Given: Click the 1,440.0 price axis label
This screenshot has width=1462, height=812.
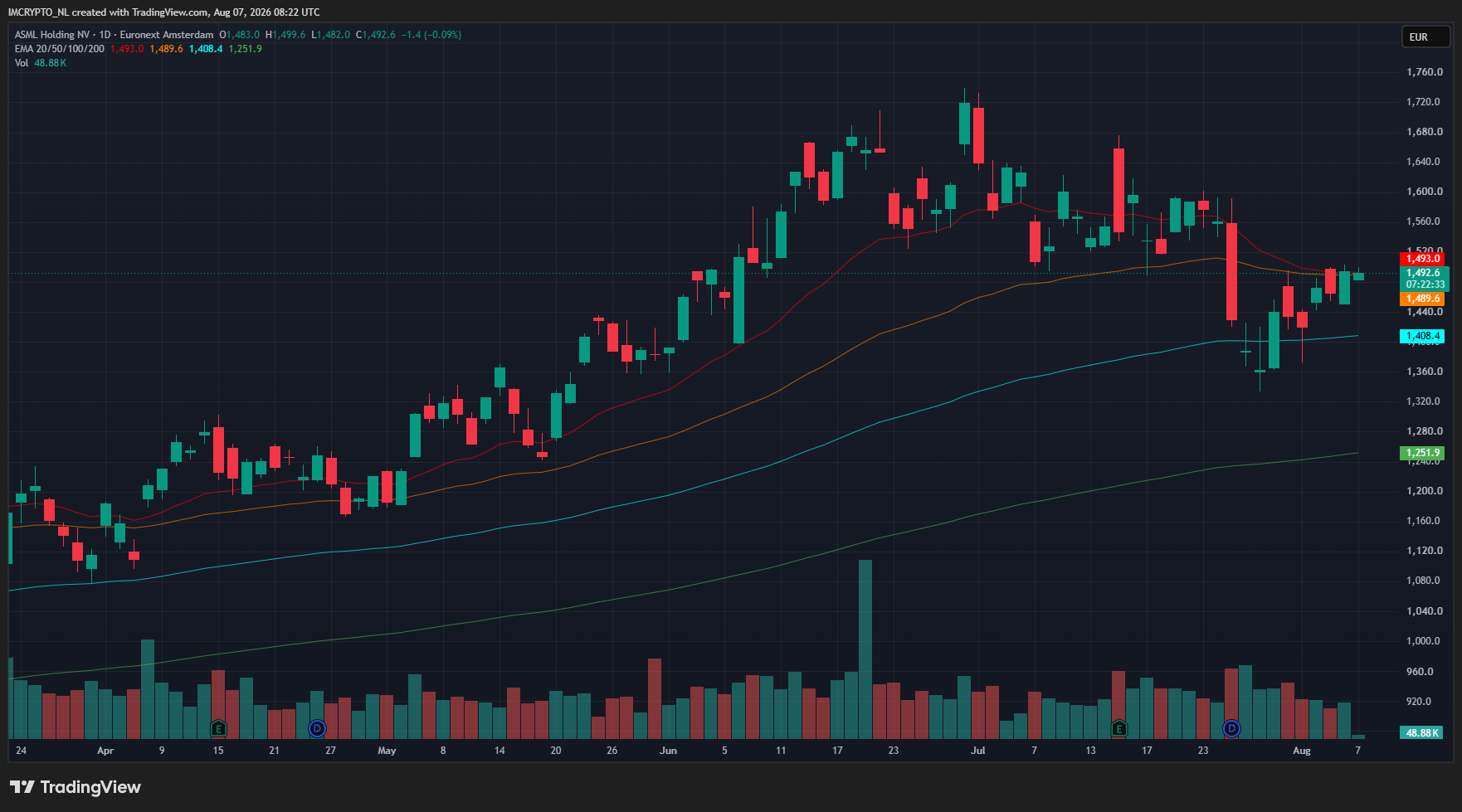Looking at the screenshot, I should pos(1425,312).
